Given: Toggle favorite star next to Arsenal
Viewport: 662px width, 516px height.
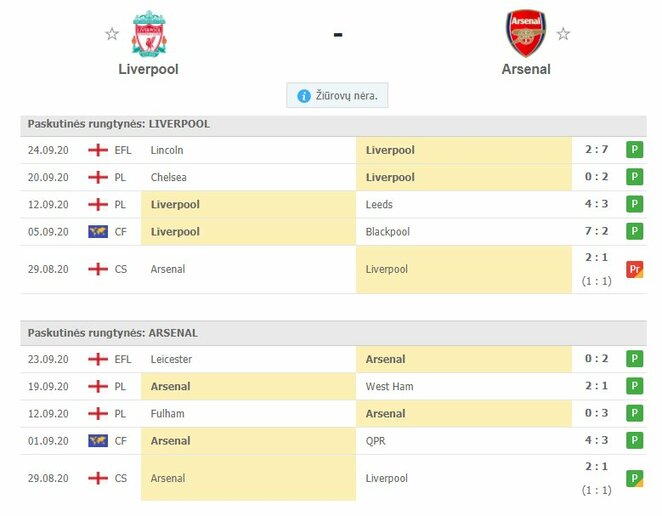Looking at the screenshot, I should pyautogui.click(x=563, y=34).
